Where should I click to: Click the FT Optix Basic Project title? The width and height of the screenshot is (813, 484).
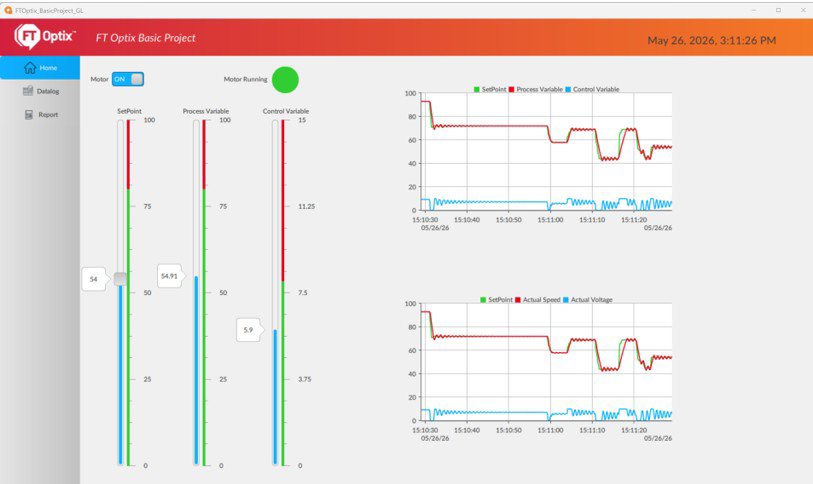pyautogui.click(x=146, y=38)
